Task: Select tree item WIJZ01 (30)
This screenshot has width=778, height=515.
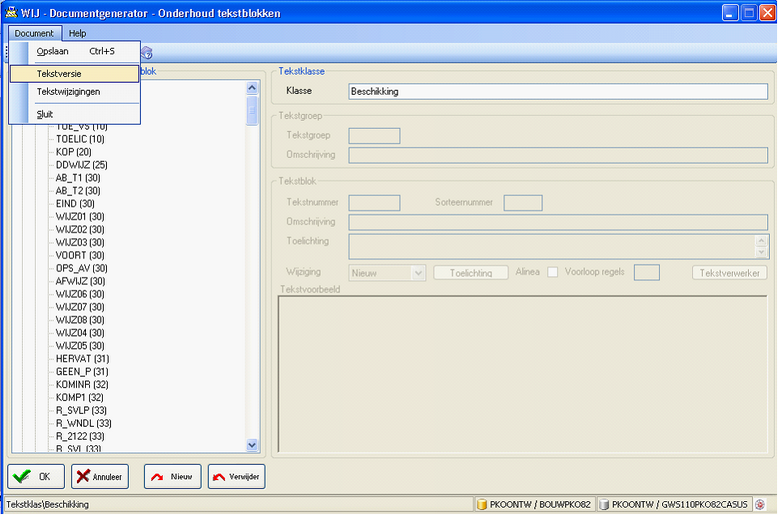Action: 80,216
